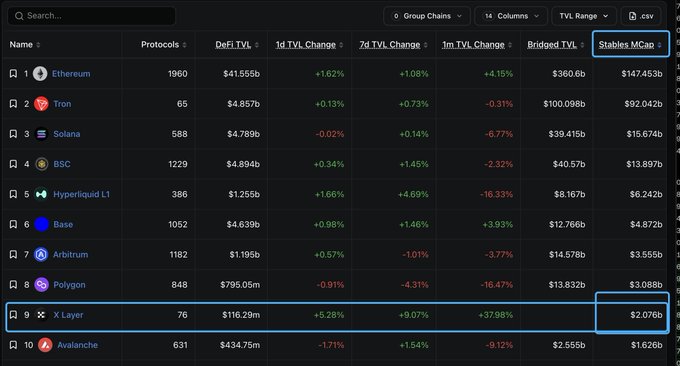
Task: Select the $147.453b Stables MCap value
Action: click(x=642, y=74)
